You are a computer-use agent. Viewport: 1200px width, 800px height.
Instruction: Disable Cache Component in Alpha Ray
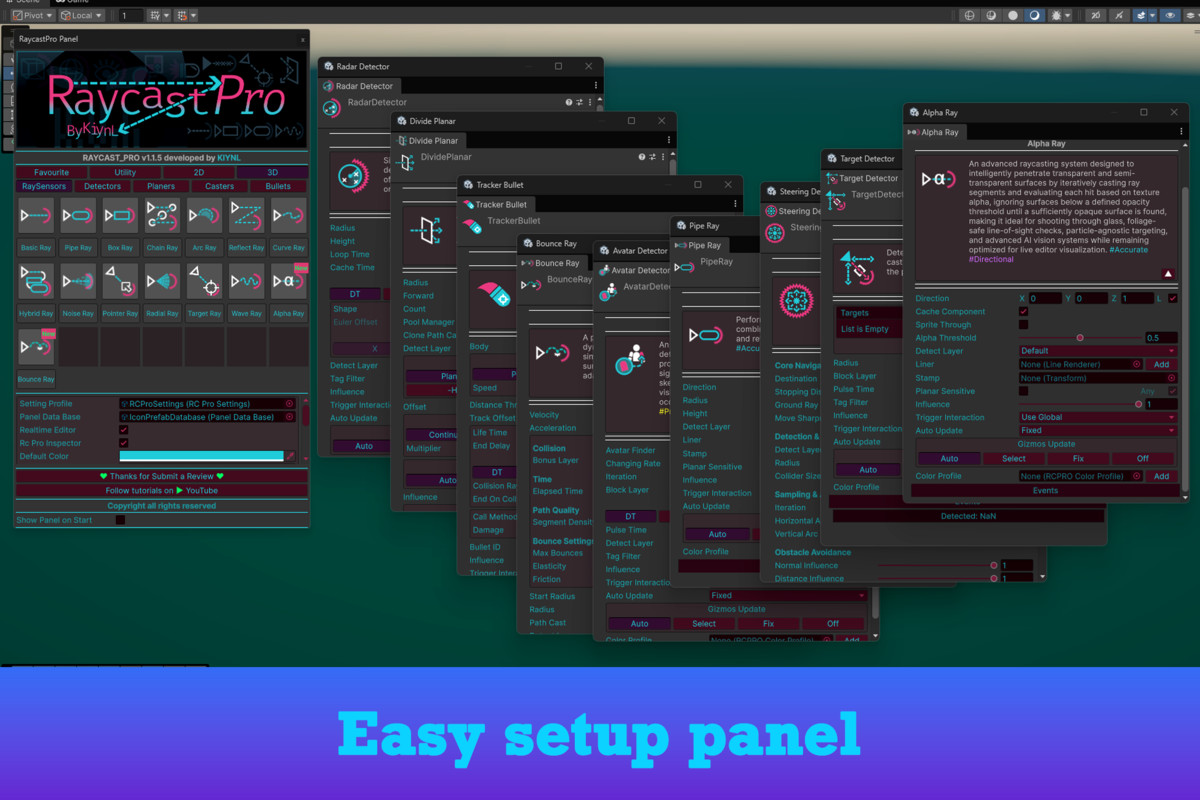pyautogui.click(x=1023, y=311)
